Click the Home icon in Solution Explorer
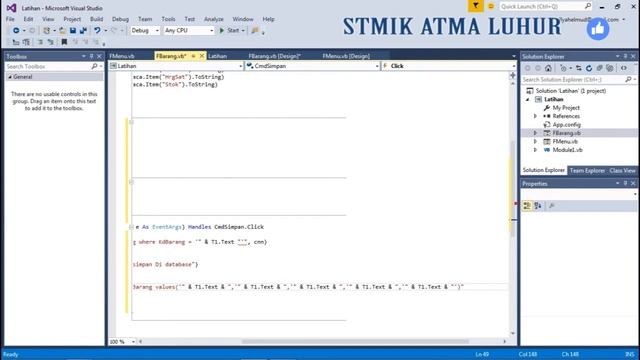The image size is (640, 360). tap(548, 68)
